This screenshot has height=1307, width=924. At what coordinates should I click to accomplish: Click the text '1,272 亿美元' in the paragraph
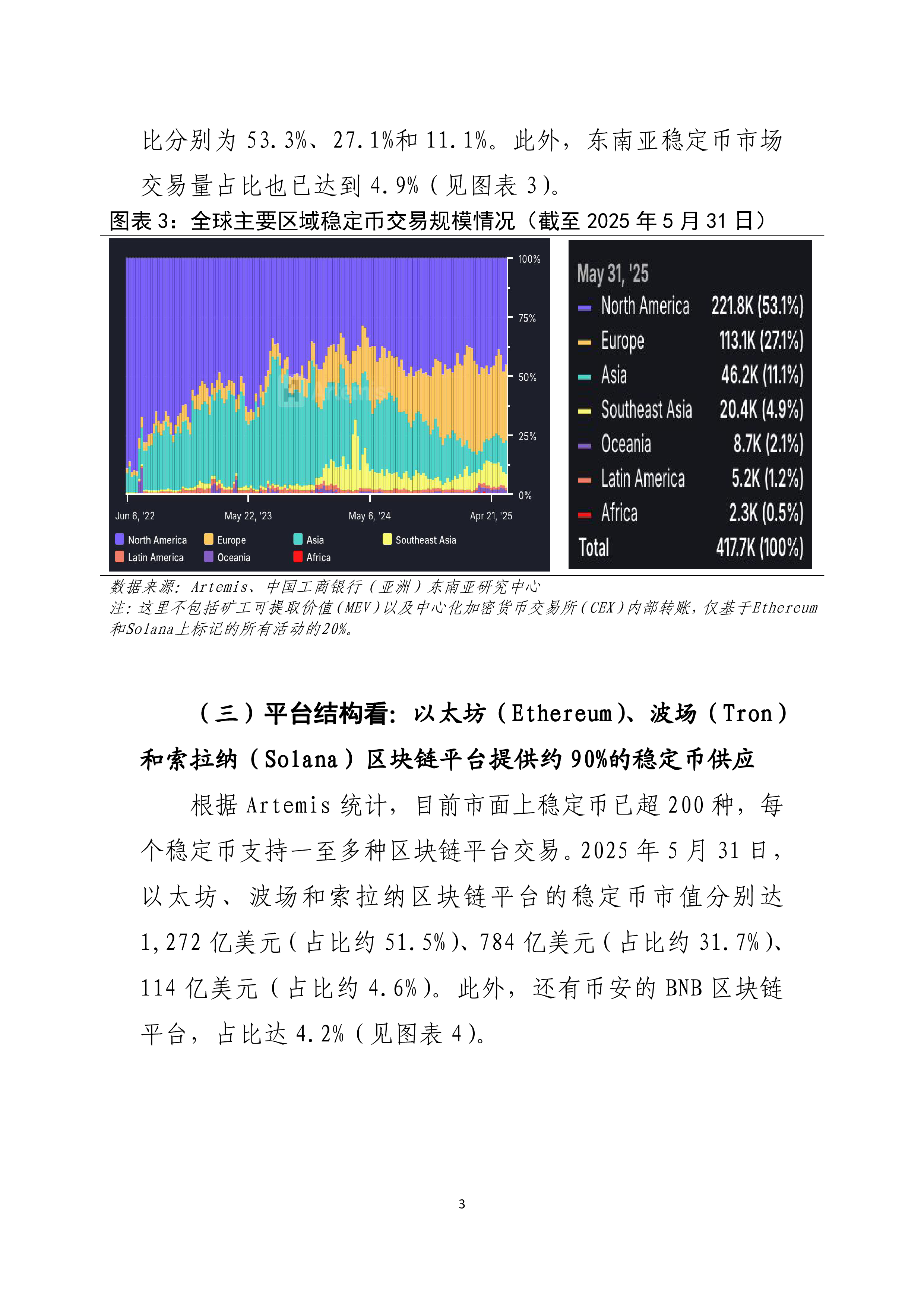pyautogui.click(x=211, y=943)
